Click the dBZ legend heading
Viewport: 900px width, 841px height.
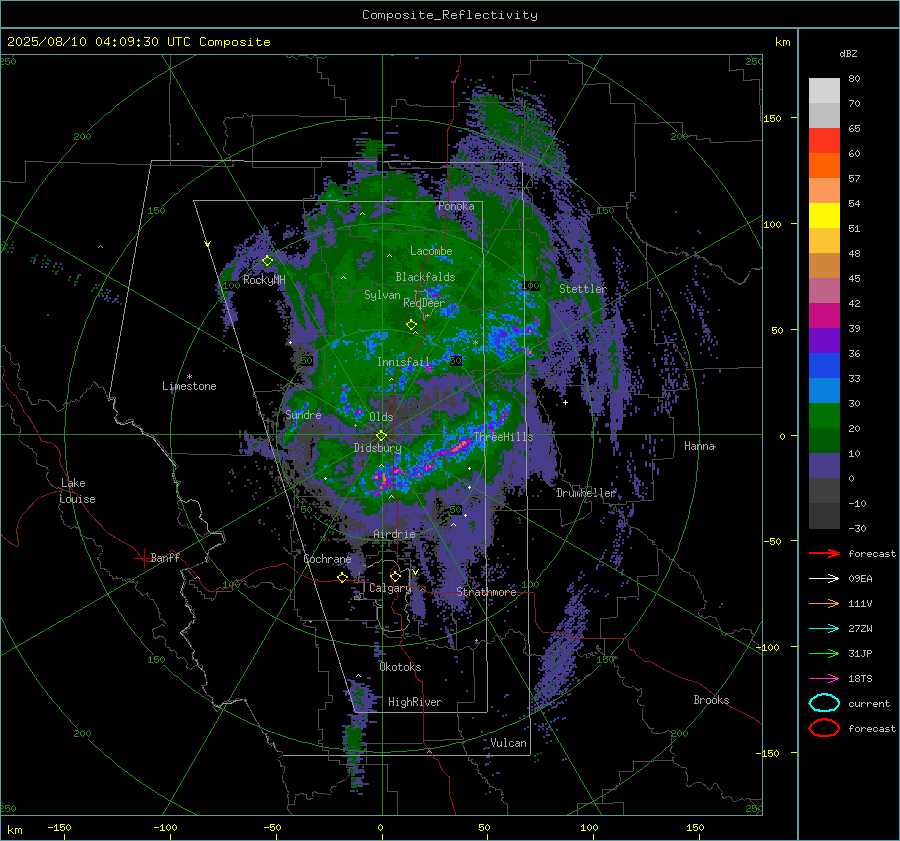click(848, 53)
